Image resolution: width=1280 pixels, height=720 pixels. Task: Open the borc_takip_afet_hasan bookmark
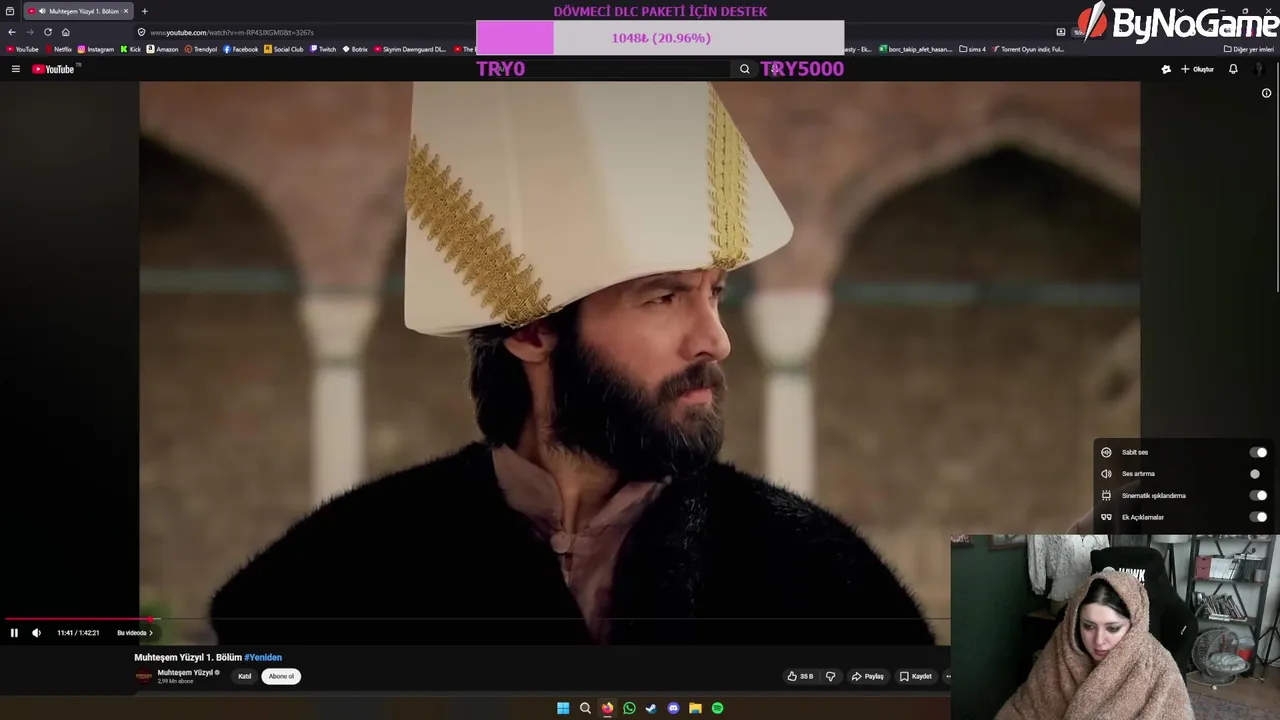(916, 49)
